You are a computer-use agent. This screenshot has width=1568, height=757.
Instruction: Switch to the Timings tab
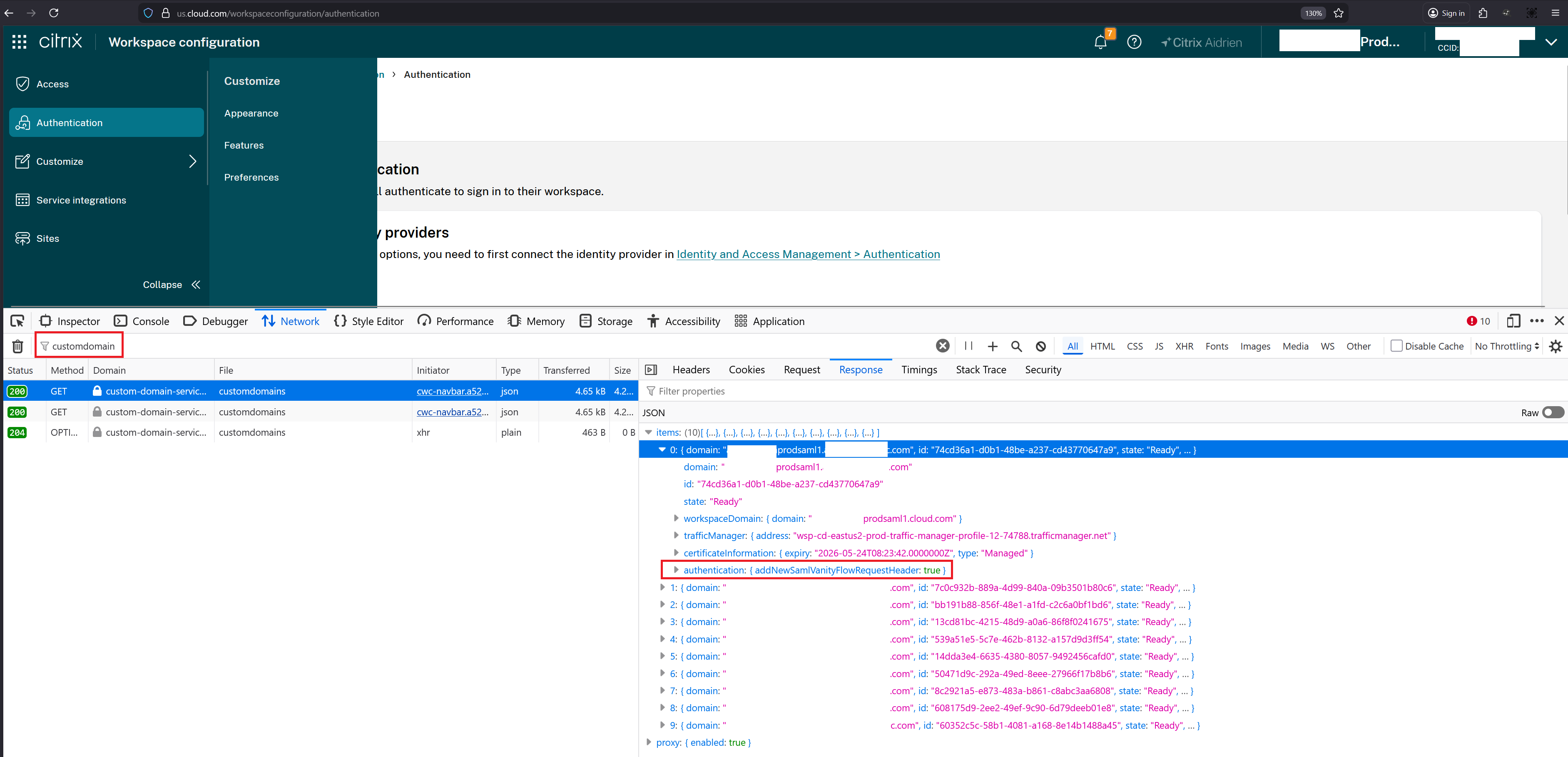click(x=918, y=370)
